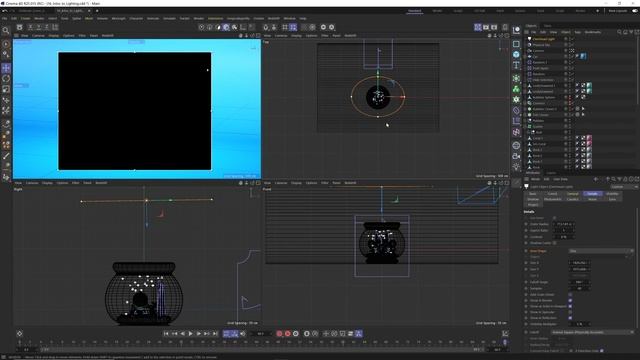Go to the end of the animation
The width and height of the screenshot is (640, 360).
[215, 334]
